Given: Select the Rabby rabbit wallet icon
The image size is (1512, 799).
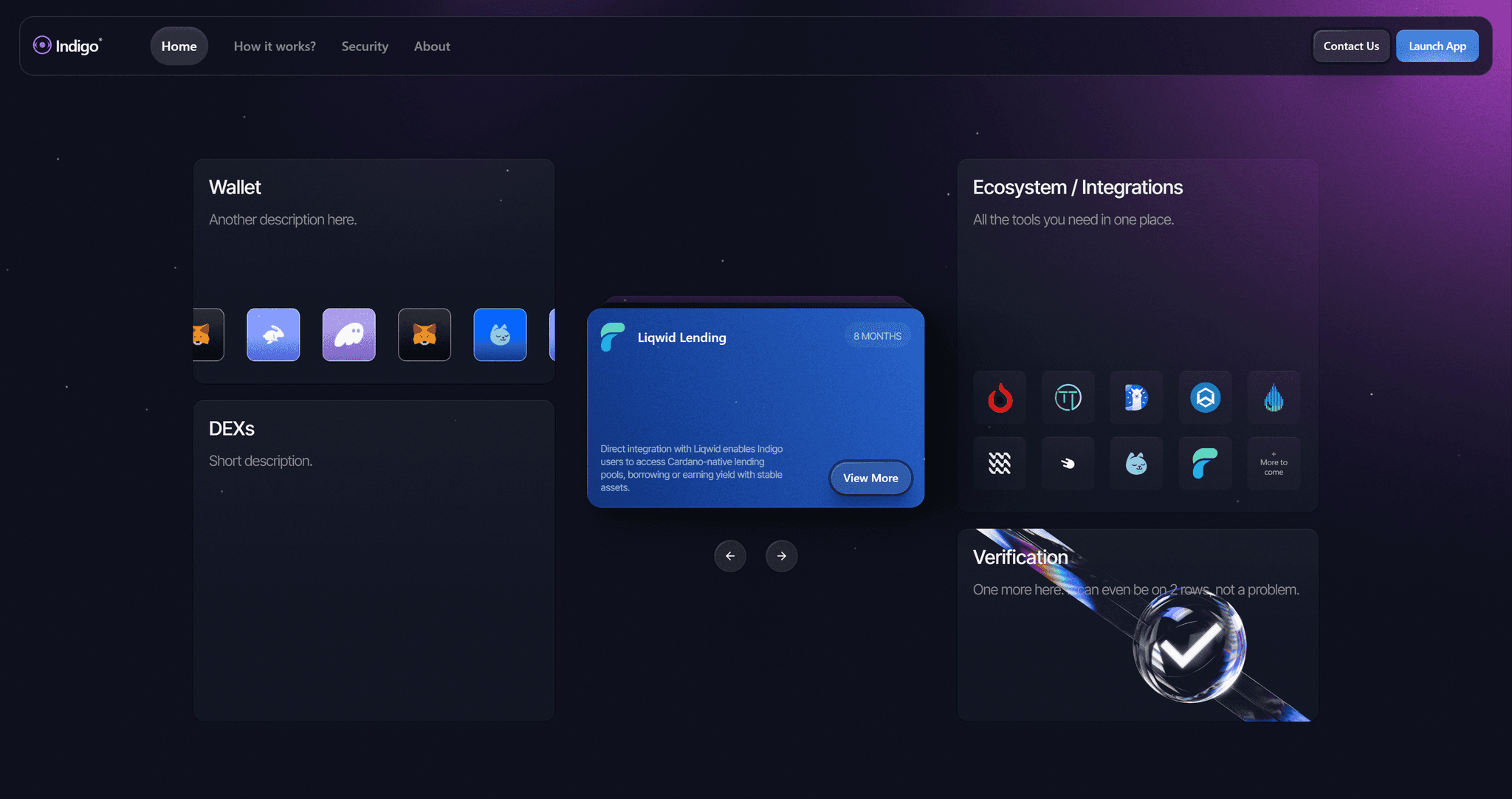Looking at the screenshot, I should click(273, 335).
